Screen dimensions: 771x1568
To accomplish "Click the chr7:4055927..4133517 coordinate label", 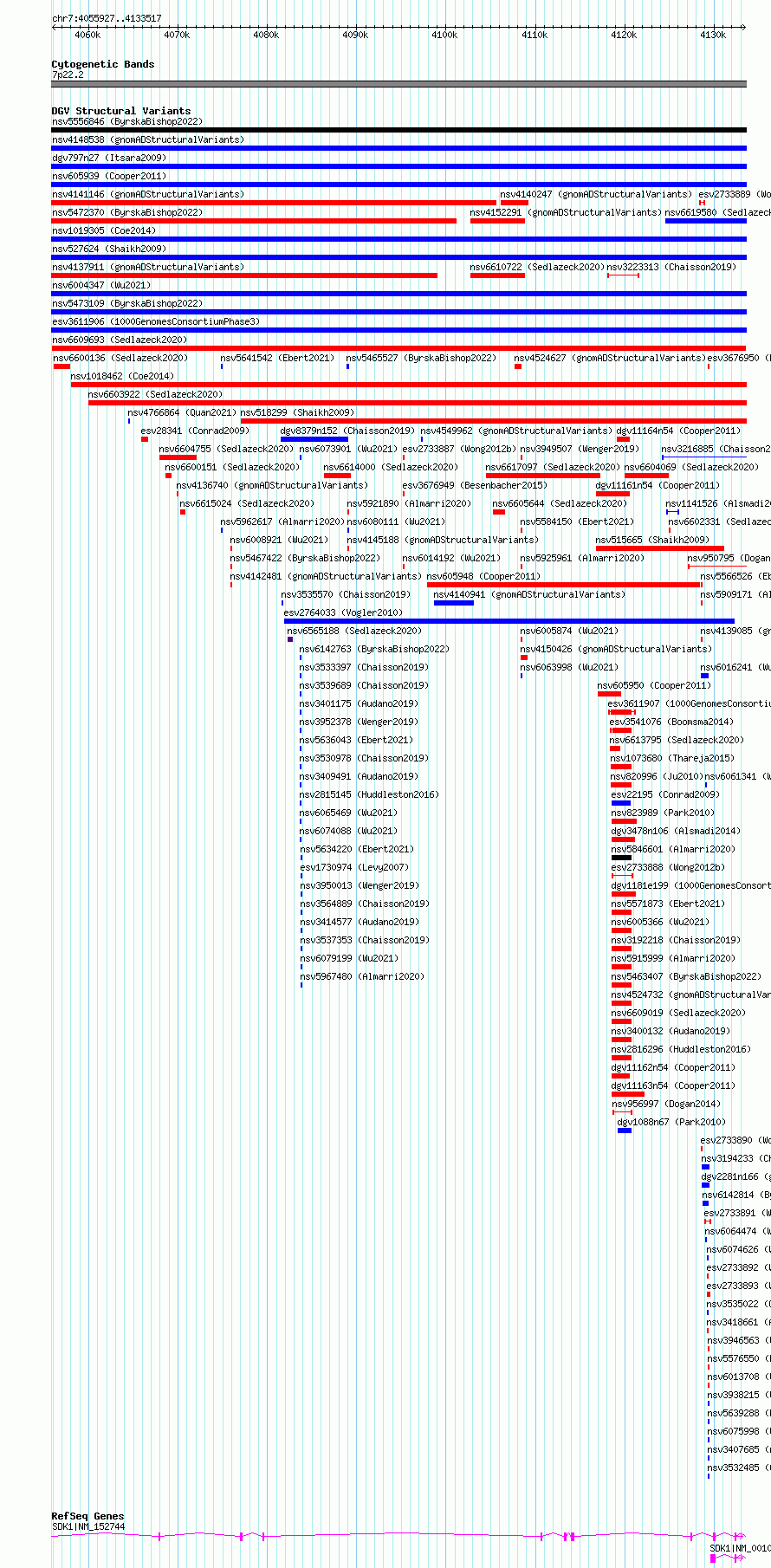I will click(x=107, y=18).
